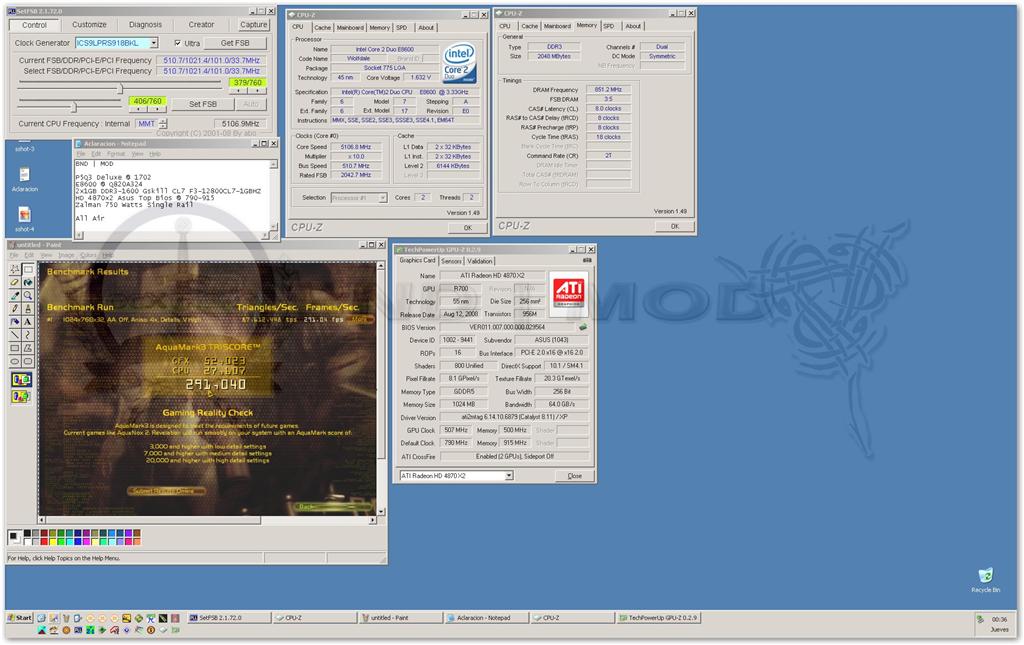Open the Image menu in Paint
Viewport: 1024px width, 645px height.
(x=67, y=255)
